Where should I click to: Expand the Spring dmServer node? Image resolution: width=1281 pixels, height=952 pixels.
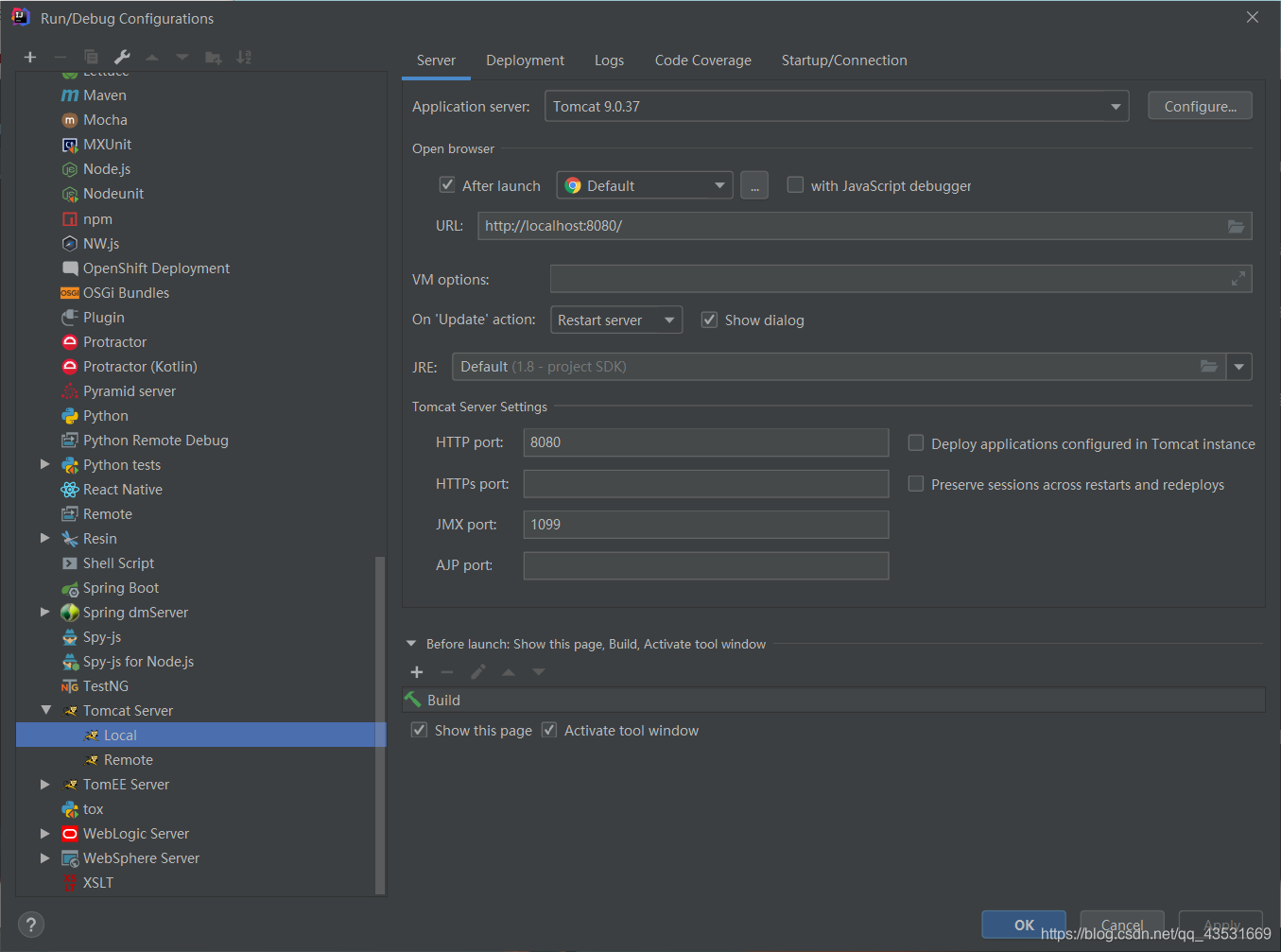(44, 612)
